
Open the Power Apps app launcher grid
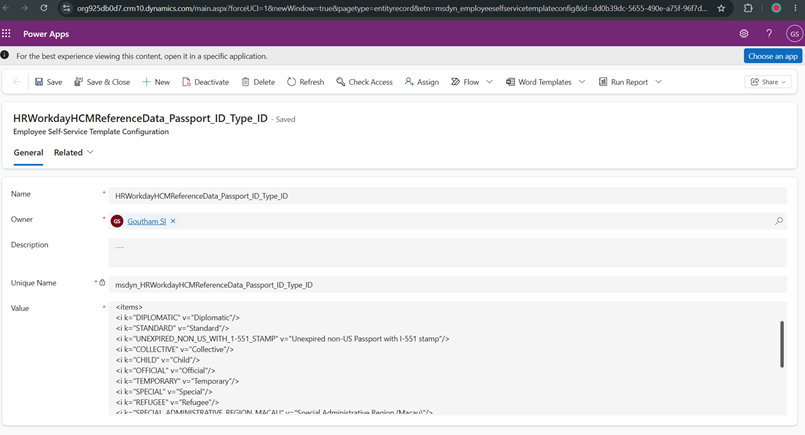pos(6,33)
